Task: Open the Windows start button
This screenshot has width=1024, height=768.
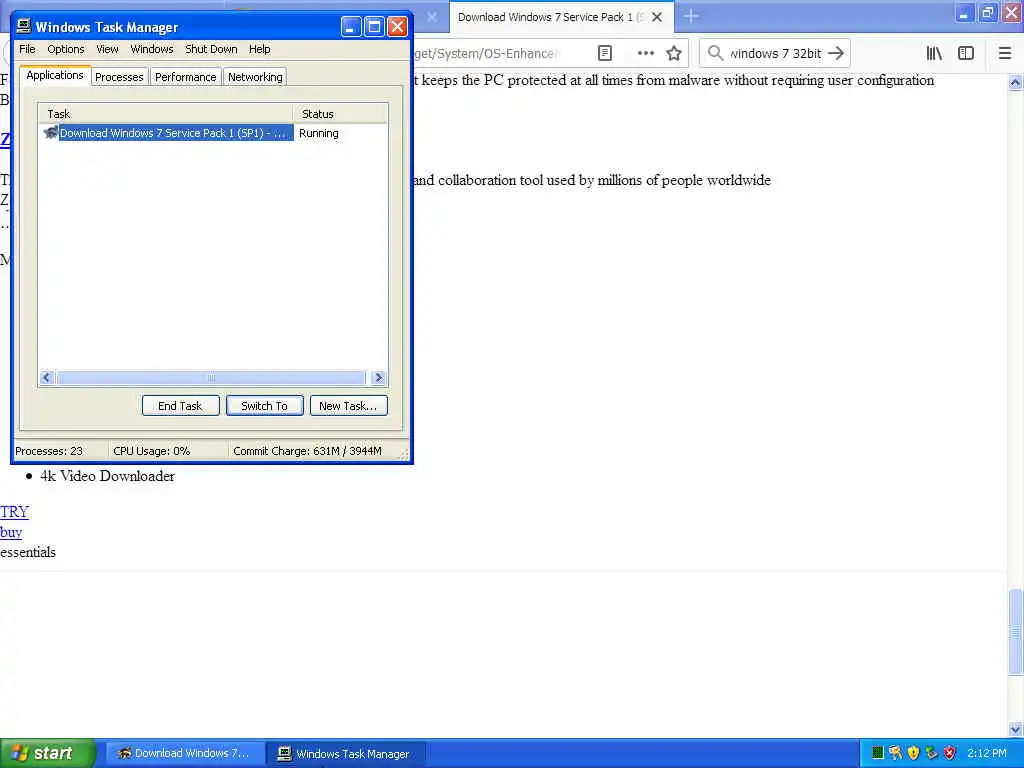Action: [48, 753]
